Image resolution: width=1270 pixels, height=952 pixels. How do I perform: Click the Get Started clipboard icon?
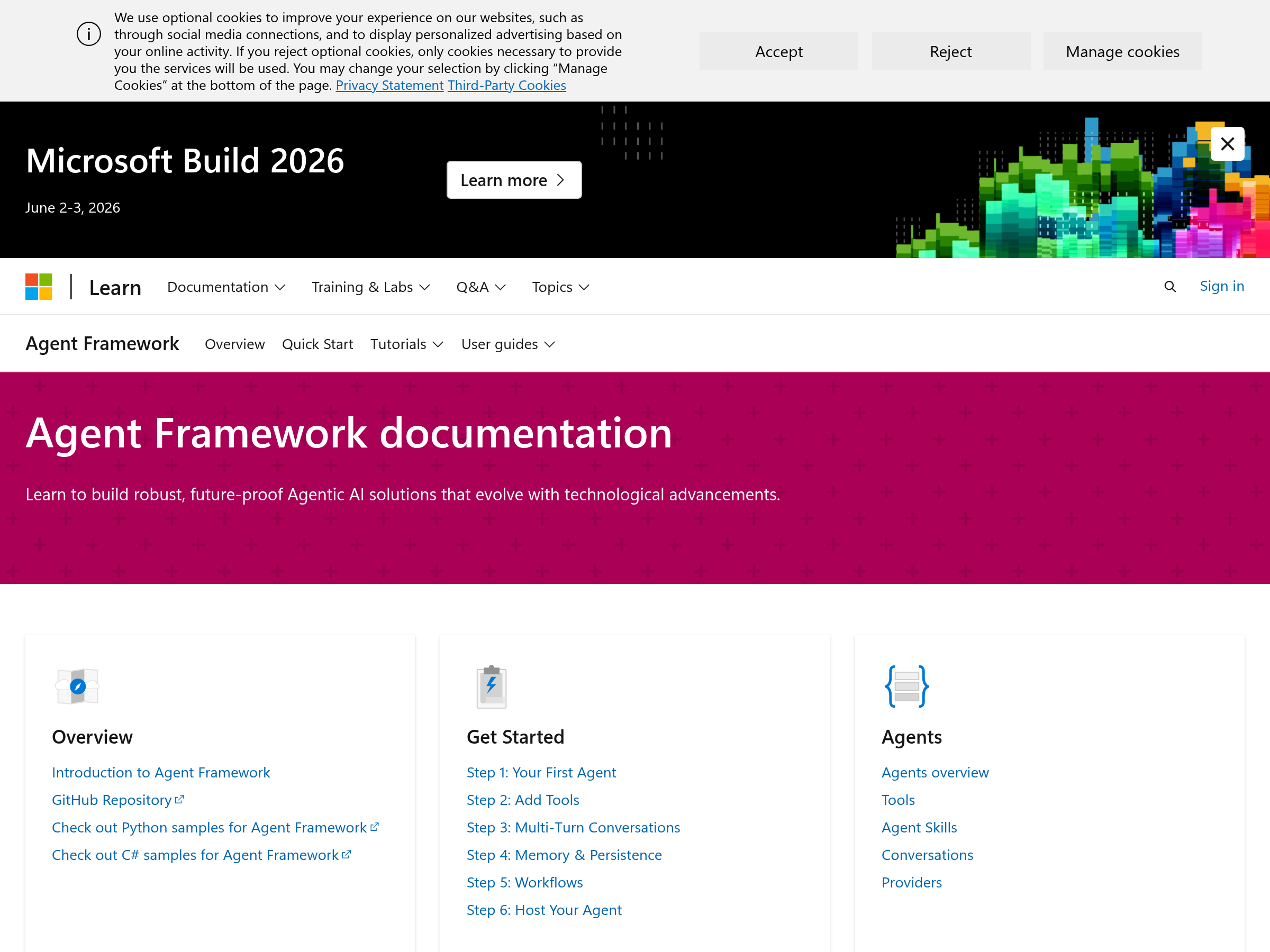[492, 687]
